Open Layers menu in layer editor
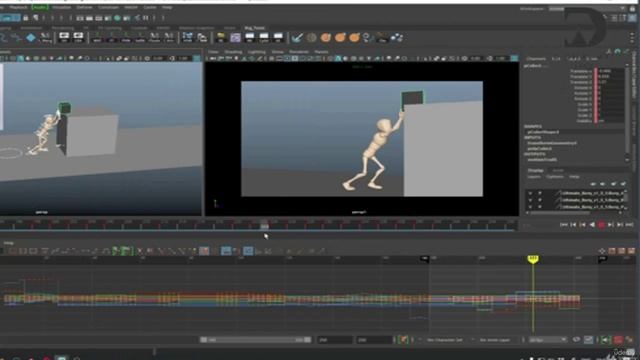 533,177
